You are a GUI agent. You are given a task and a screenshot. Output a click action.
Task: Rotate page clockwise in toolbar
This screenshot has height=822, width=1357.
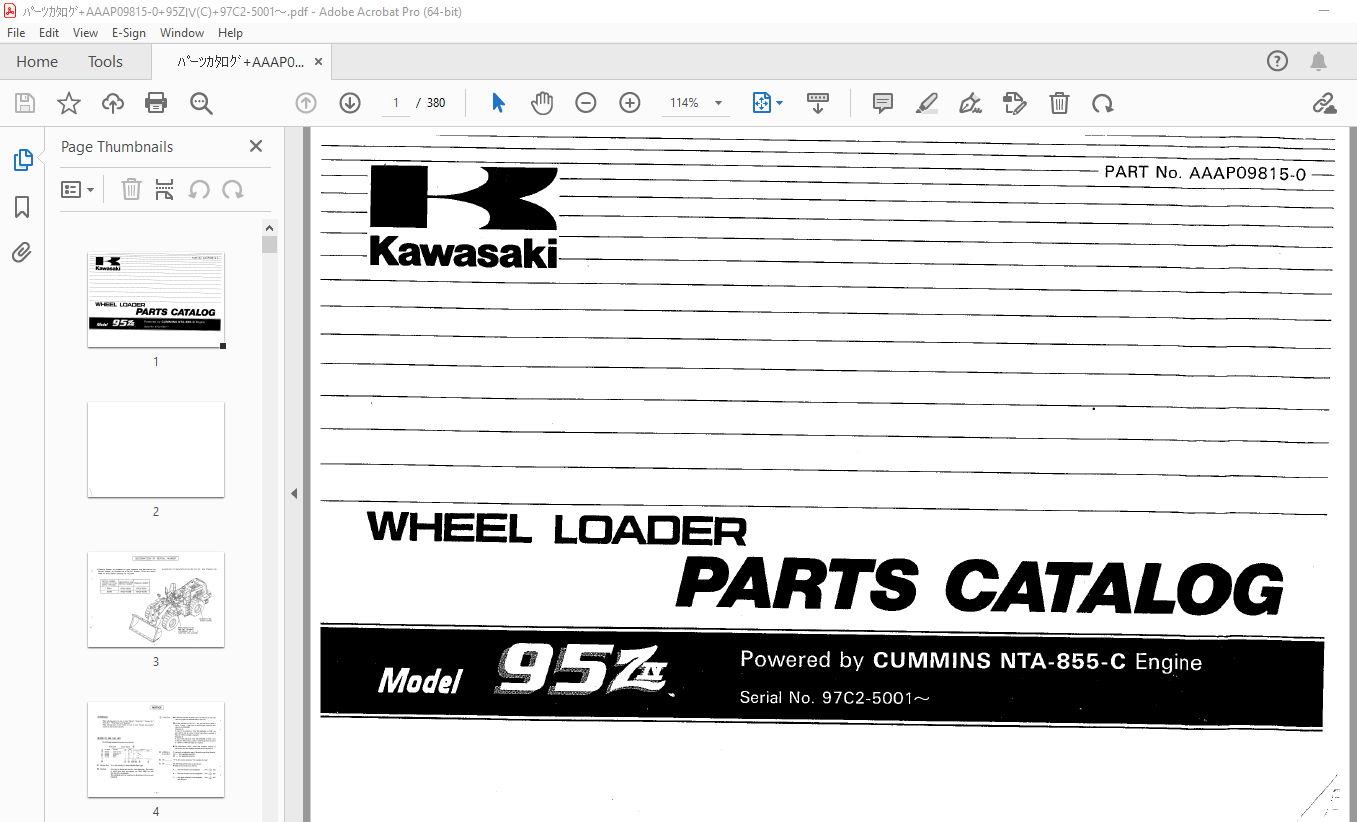click(x=1102, y=103)
